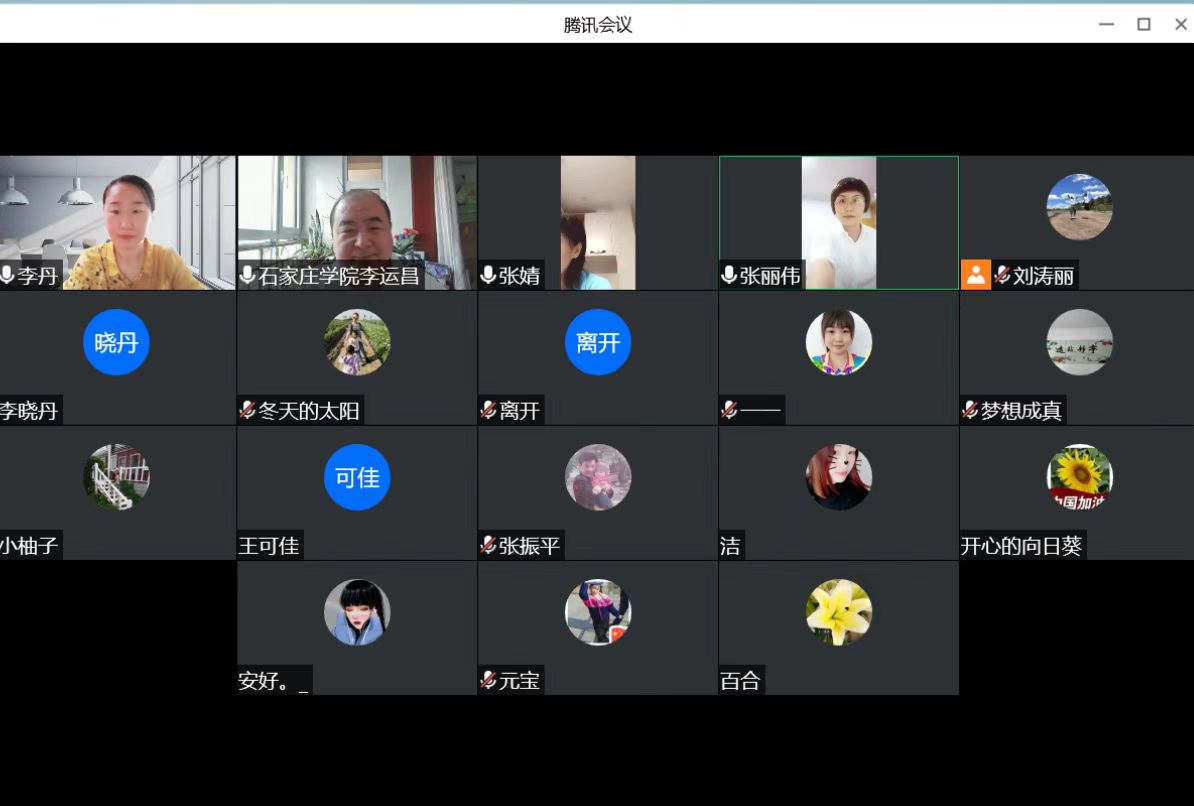Click the microphone icon beside 石家庄学院李运昌
The height and width of the screenshot is (806, 1194).
pos(247,275)
